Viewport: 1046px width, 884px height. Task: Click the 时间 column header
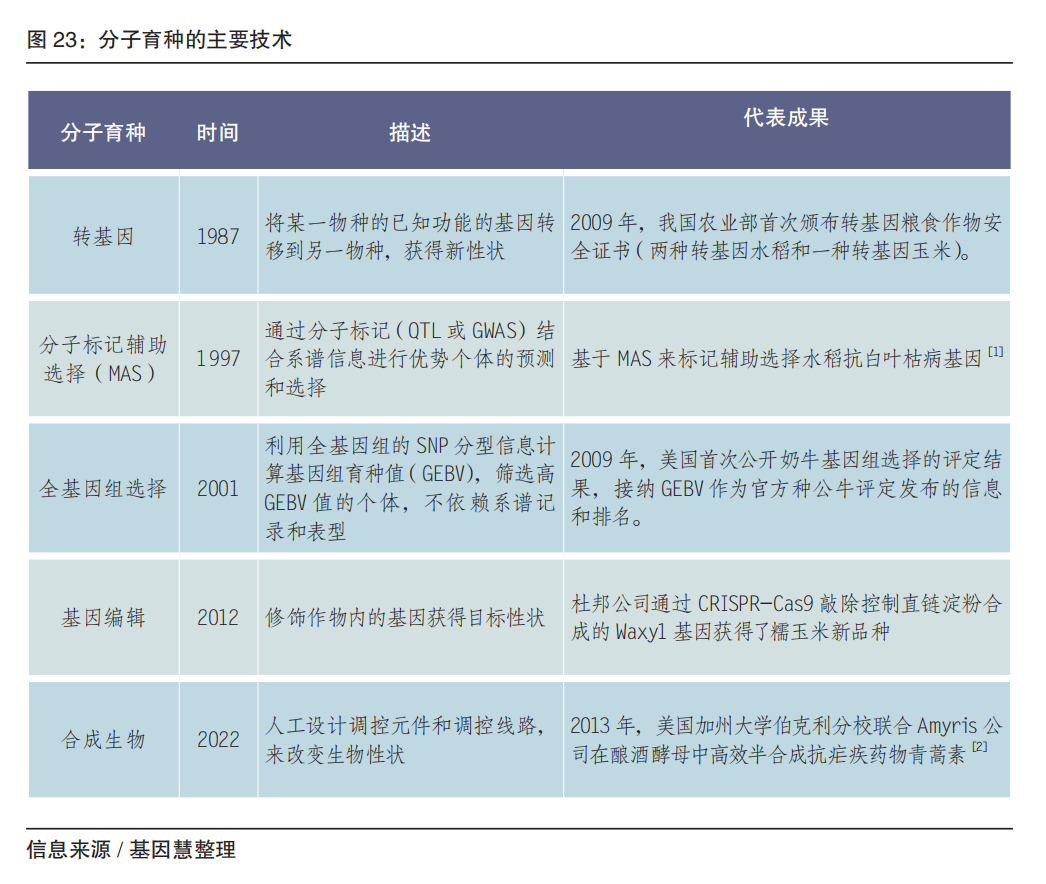click(217, 132)
